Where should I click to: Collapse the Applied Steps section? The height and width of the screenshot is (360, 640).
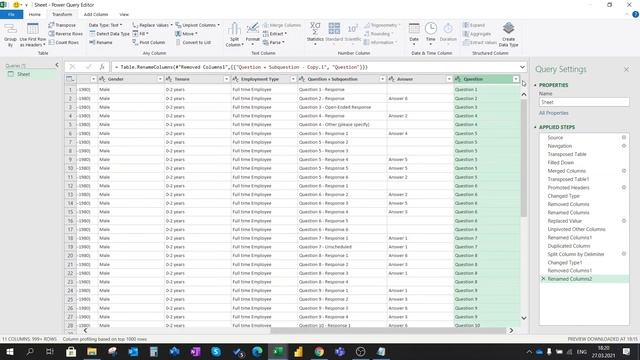(536, 127)
